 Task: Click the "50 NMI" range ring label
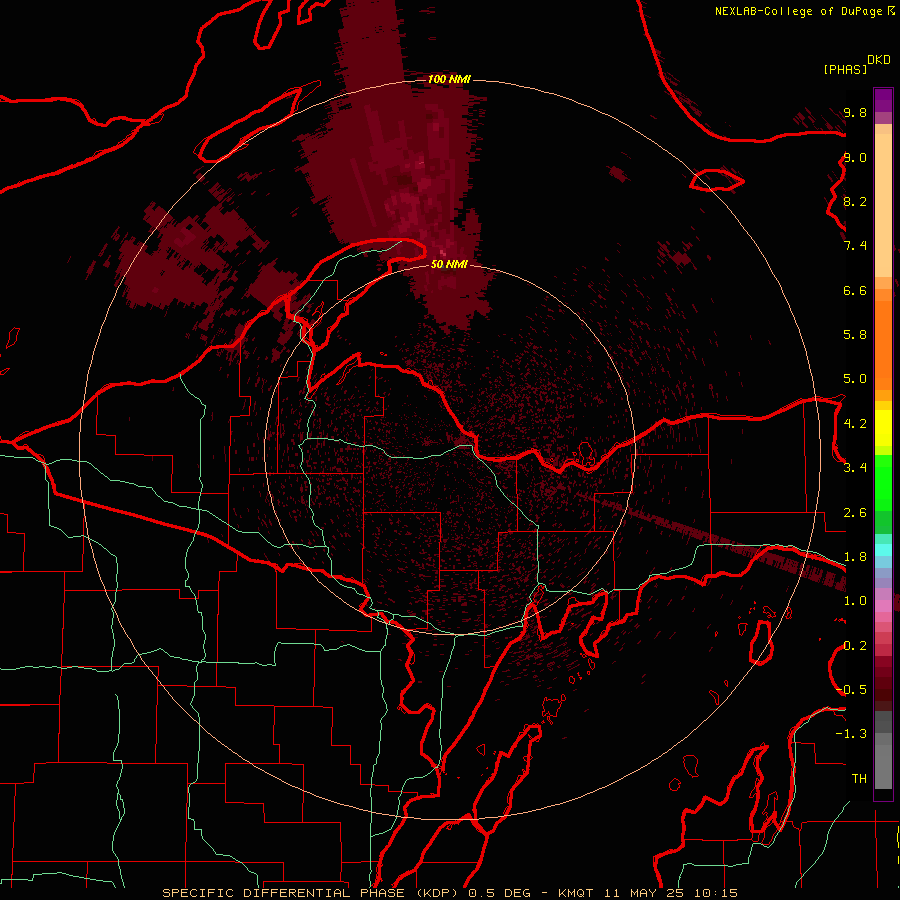pos(449,264)
